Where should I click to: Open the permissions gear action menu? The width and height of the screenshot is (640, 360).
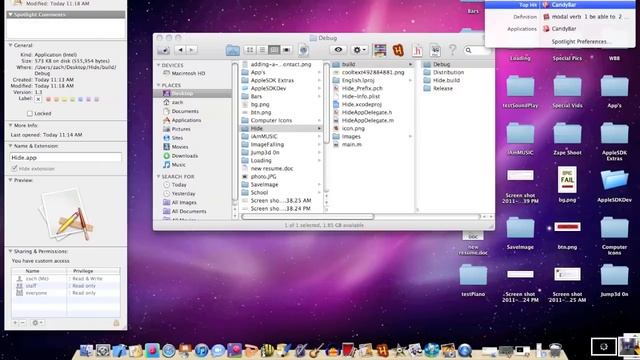click(37, 323)
